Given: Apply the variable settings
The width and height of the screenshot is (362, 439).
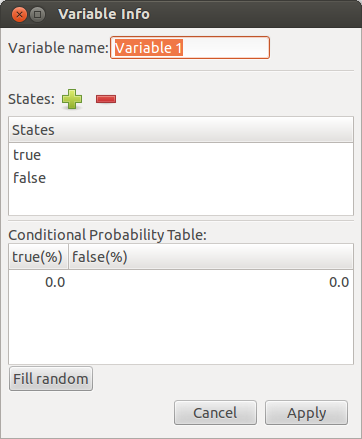Looking at the screenshot, I should tap(306, 413).
